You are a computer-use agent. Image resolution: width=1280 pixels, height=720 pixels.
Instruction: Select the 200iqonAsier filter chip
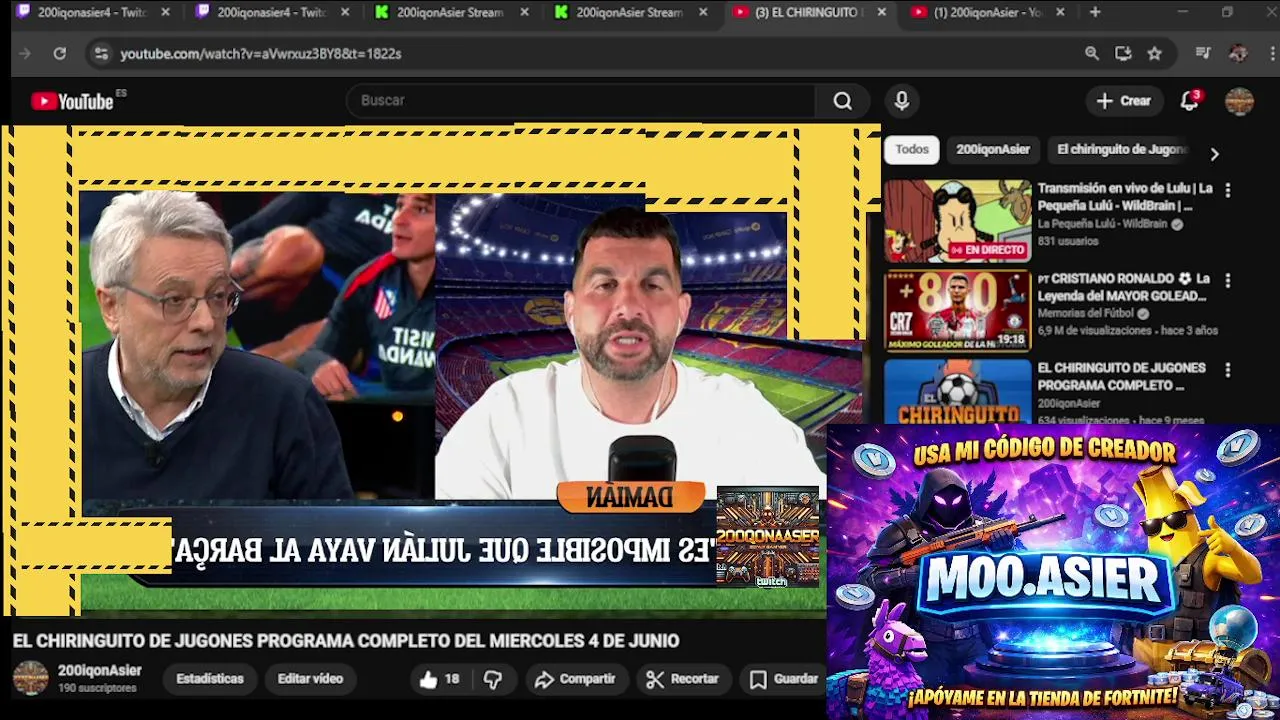pyautogui.click(x=993, y=150)
